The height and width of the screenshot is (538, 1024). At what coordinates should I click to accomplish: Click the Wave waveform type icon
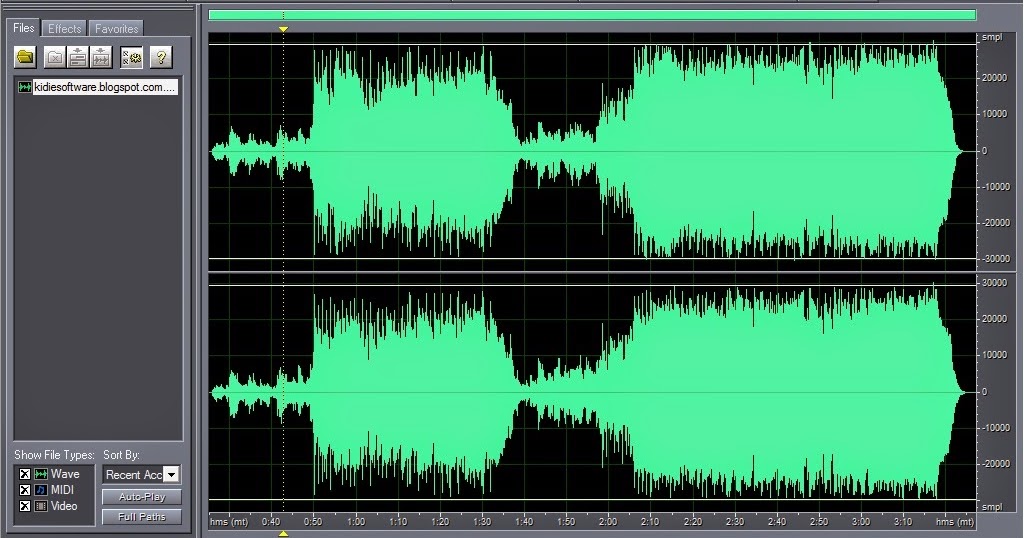pos(40,474)
